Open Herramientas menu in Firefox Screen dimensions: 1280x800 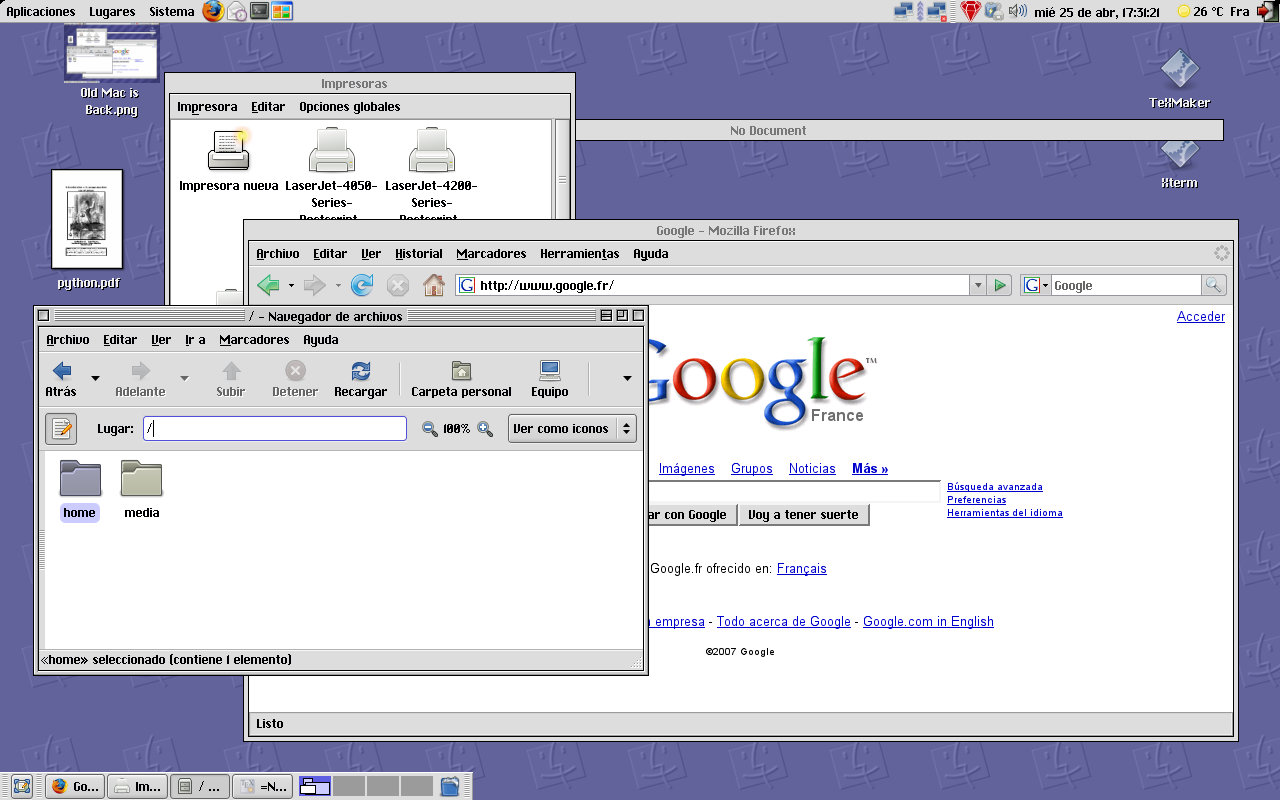click(x=579, y=254)
